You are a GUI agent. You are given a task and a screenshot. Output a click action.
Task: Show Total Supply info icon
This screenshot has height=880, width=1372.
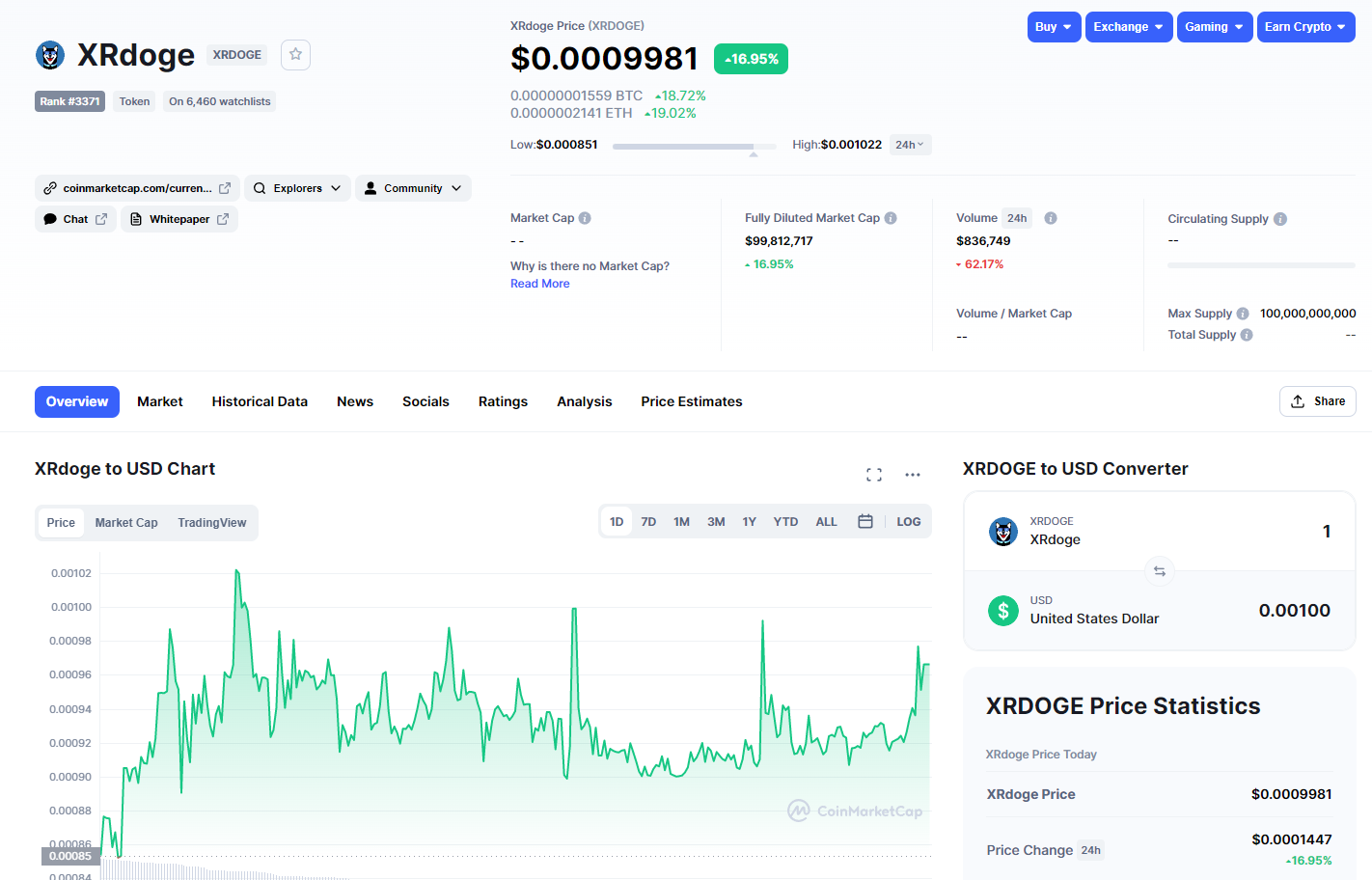[1247, 335]
